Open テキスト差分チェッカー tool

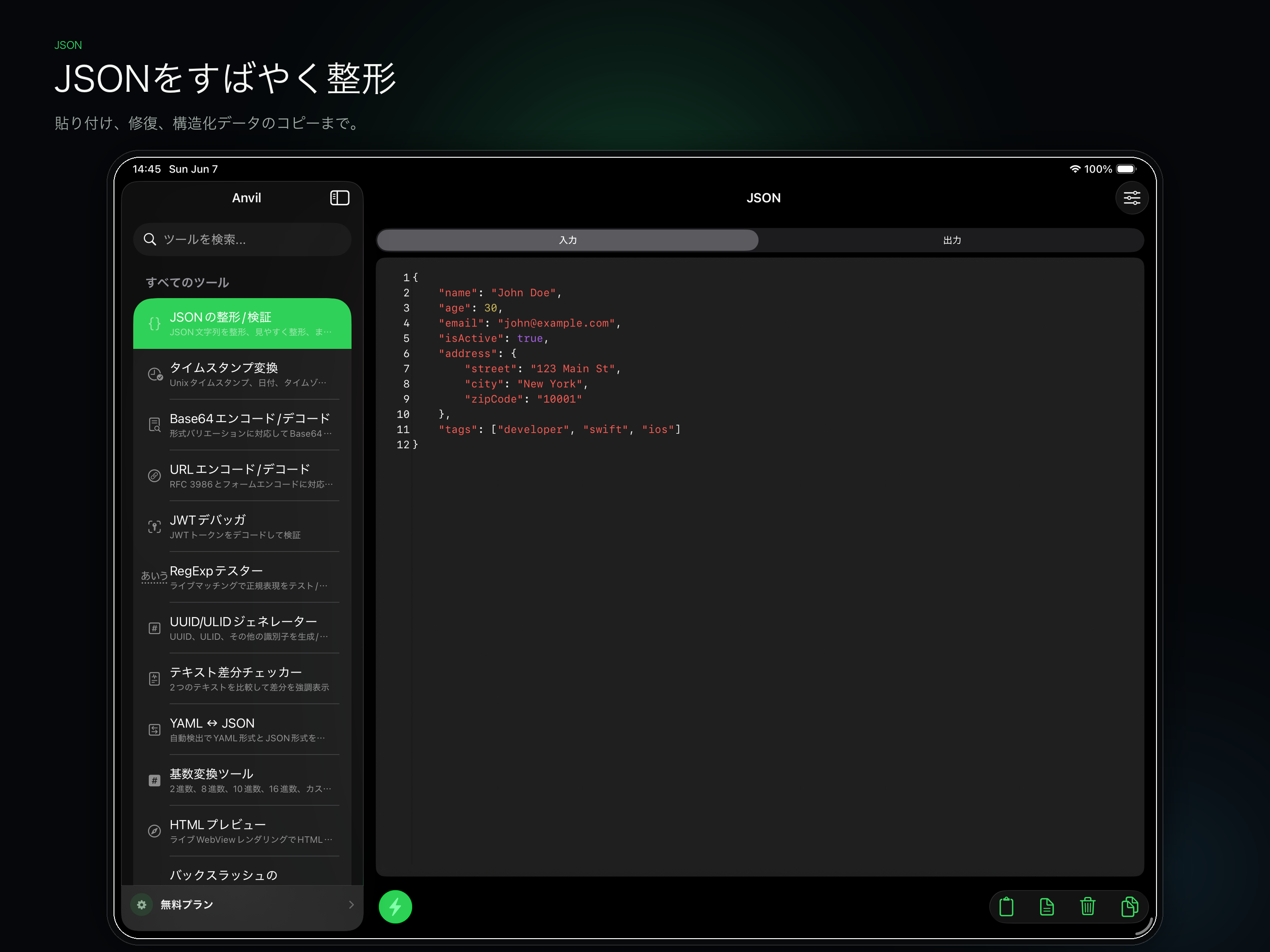[x=242, y=679]
